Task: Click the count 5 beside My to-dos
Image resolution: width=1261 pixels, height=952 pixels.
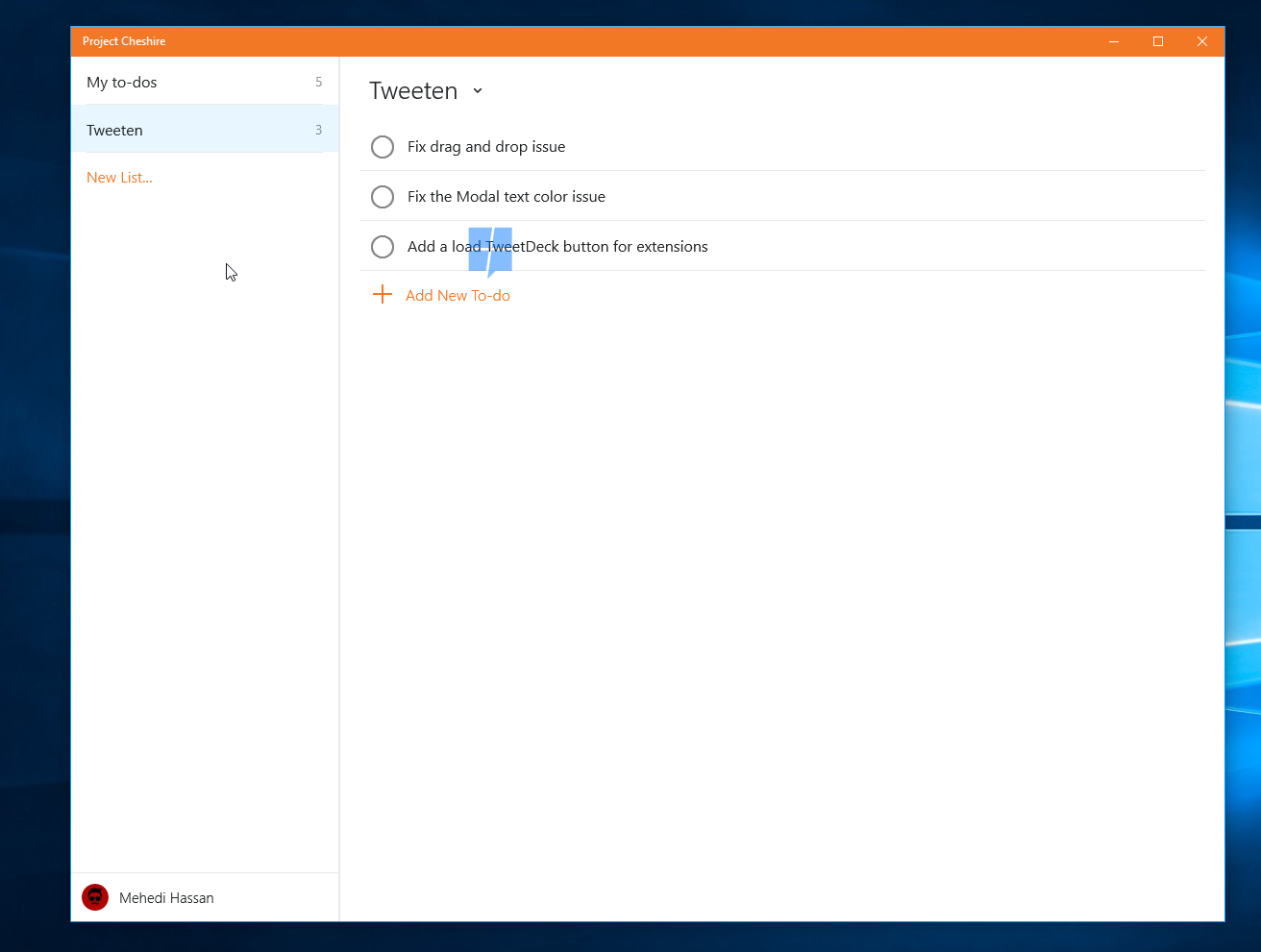Action: 319,82
